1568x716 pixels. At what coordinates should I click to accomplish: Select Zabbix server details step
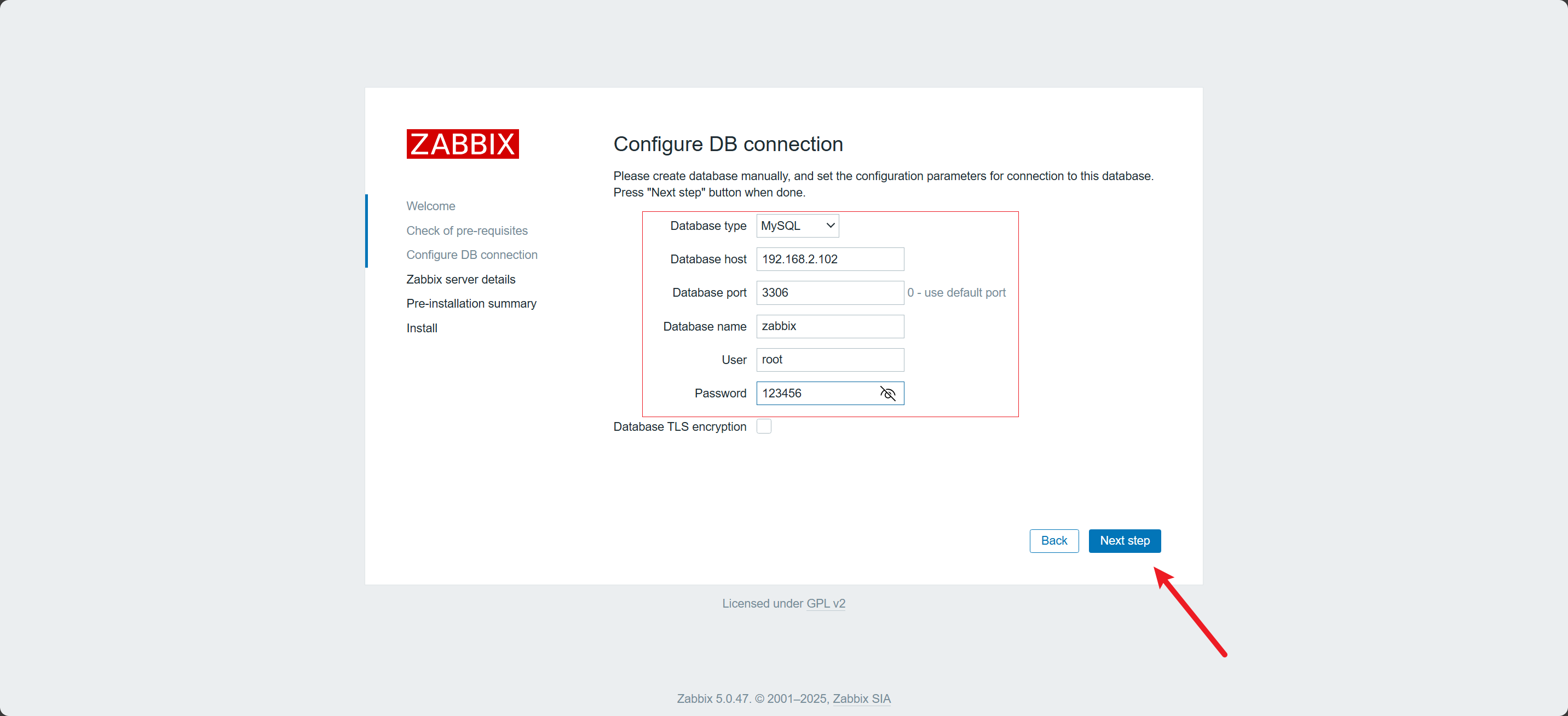pos(461,280)
